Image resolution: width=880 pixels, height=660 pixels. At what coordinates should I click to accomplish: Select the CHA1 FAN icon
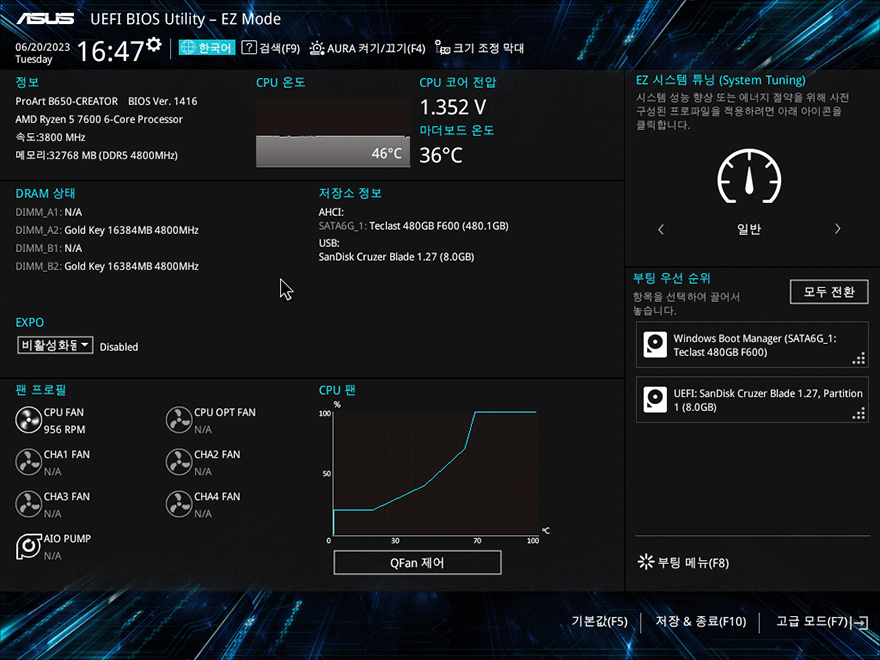28,462
